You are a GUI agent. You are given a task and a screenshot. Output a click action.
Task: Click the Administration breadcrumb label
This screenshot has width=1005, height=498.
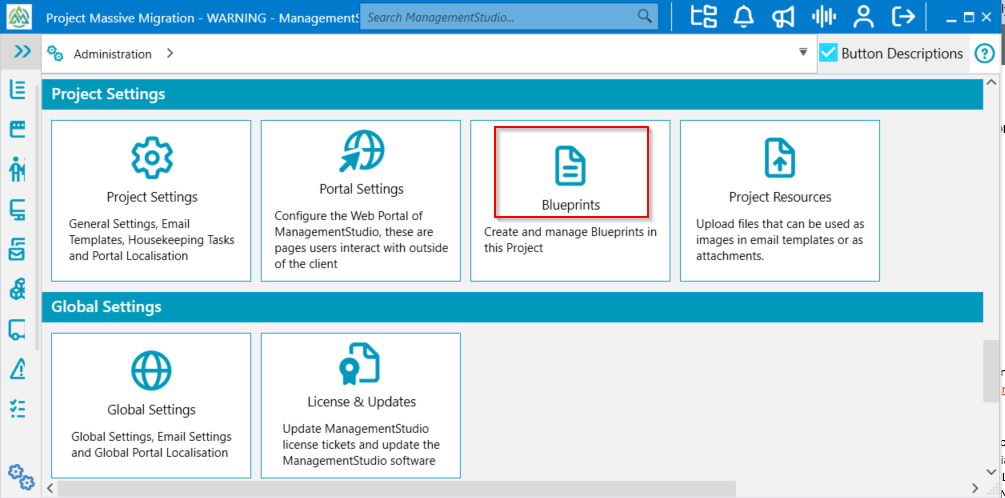tap(113, 54)
